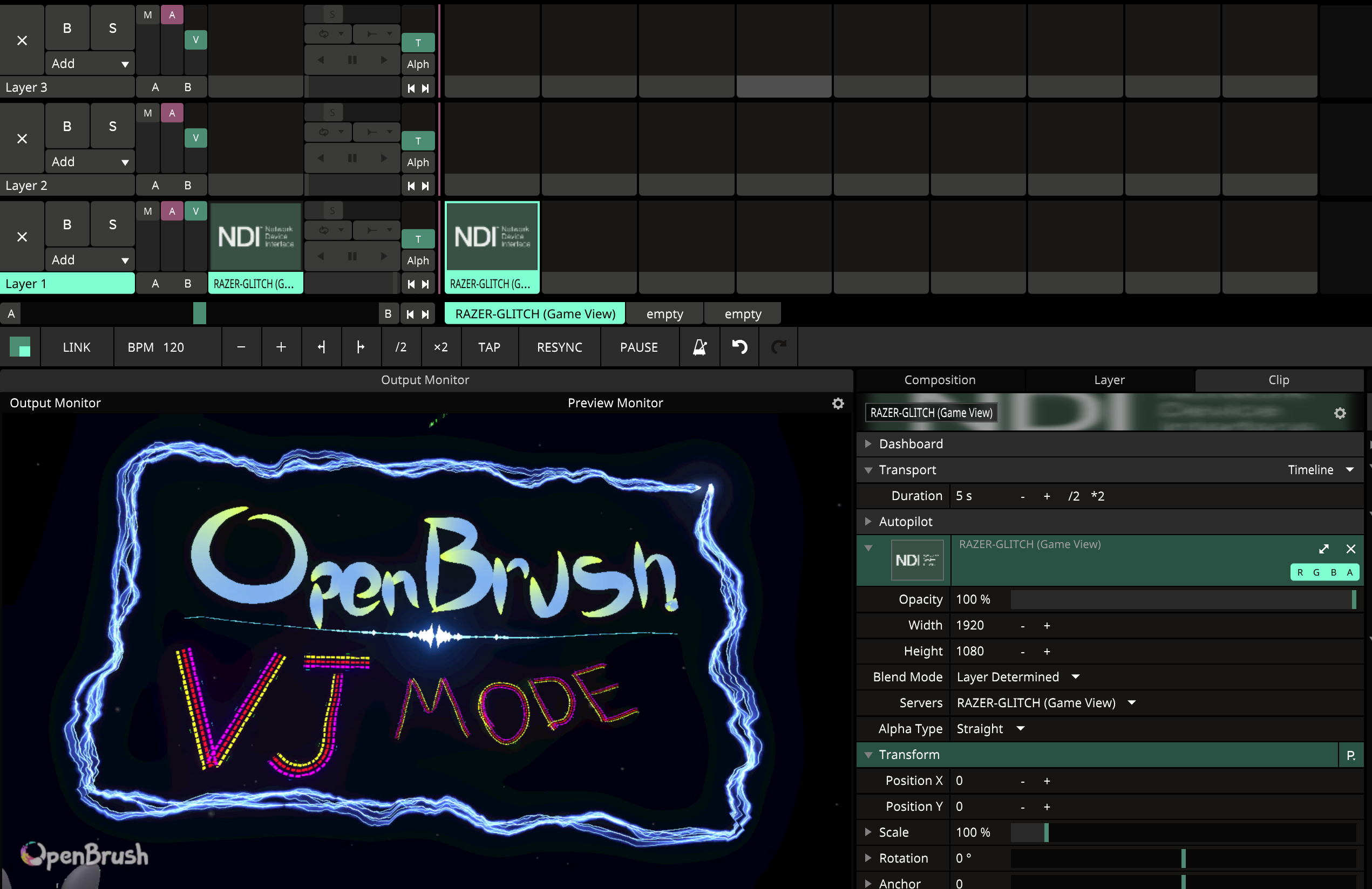Click the Opacity slider in the Clip panel

[x=1182, y=599]
